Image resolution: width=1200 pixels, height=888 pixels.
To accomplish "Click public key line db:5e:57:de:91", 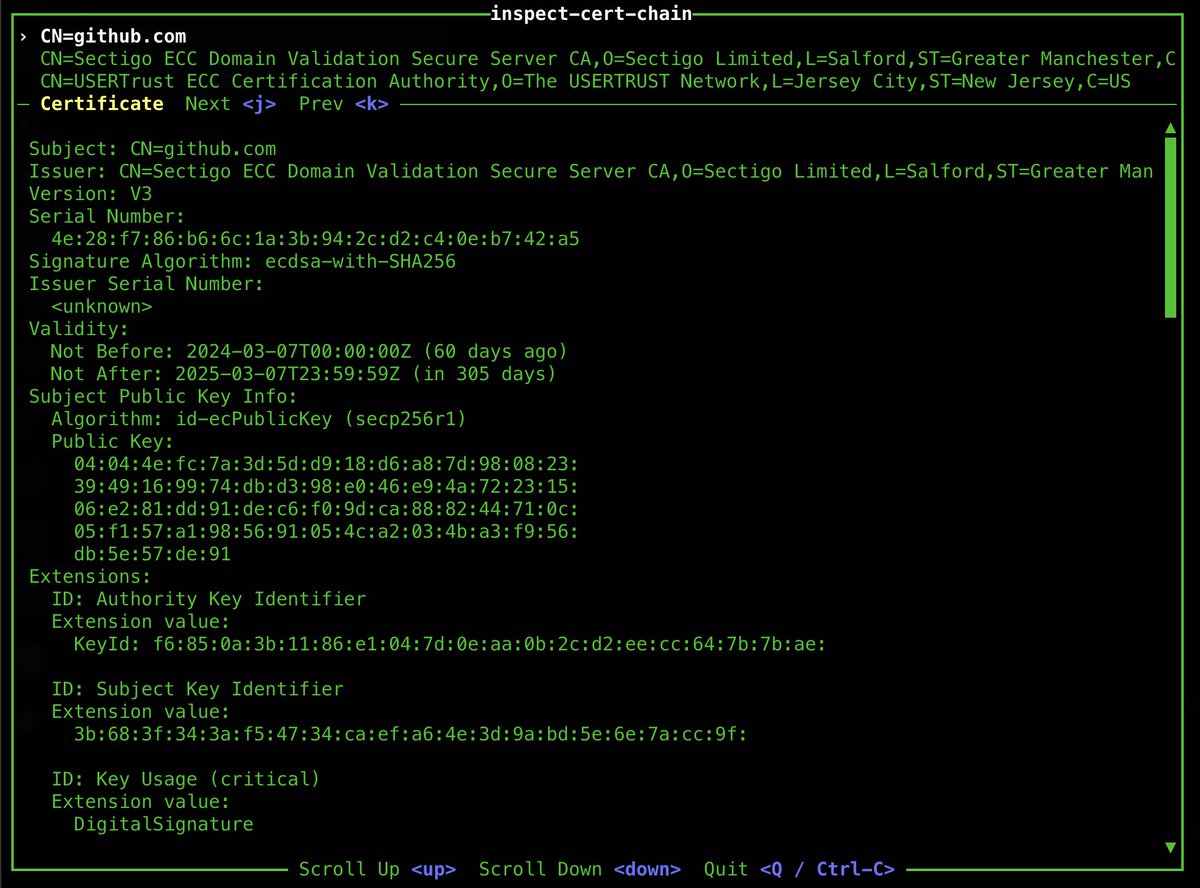I will [152, 554].
